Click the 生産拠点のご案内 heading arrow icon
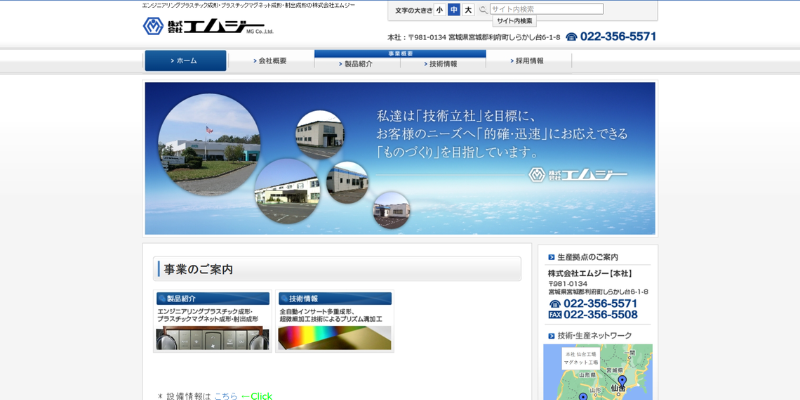Screen dimensions: 800x400 coord(549,257)
